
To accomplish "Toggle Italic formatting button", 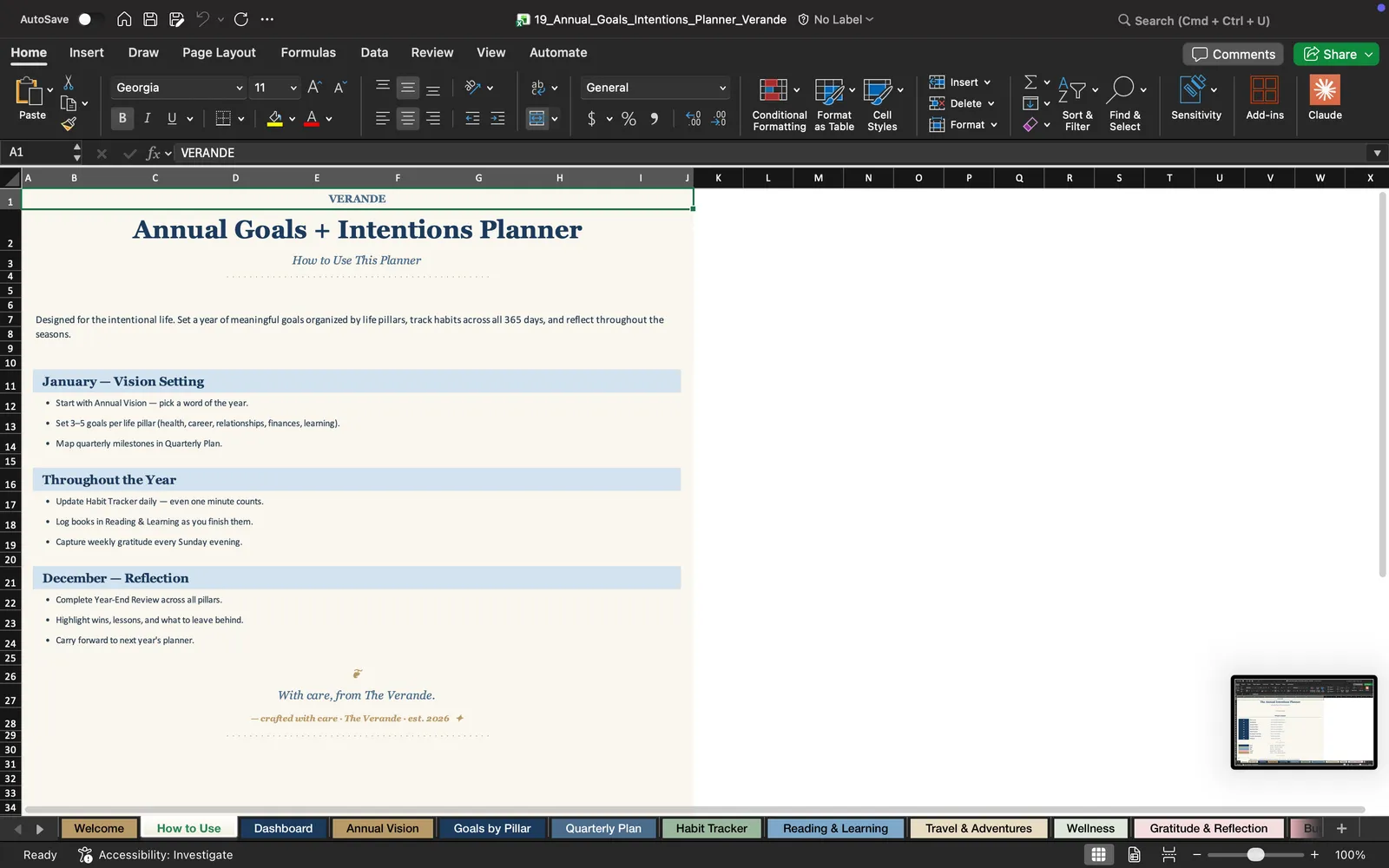I will [148, 118].
